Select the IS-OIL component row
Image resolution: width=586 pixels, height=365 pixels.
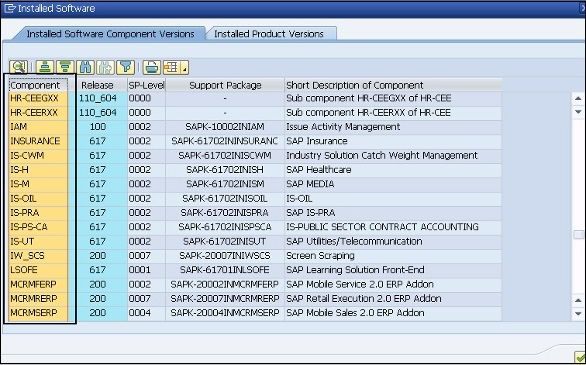(255, 198)
